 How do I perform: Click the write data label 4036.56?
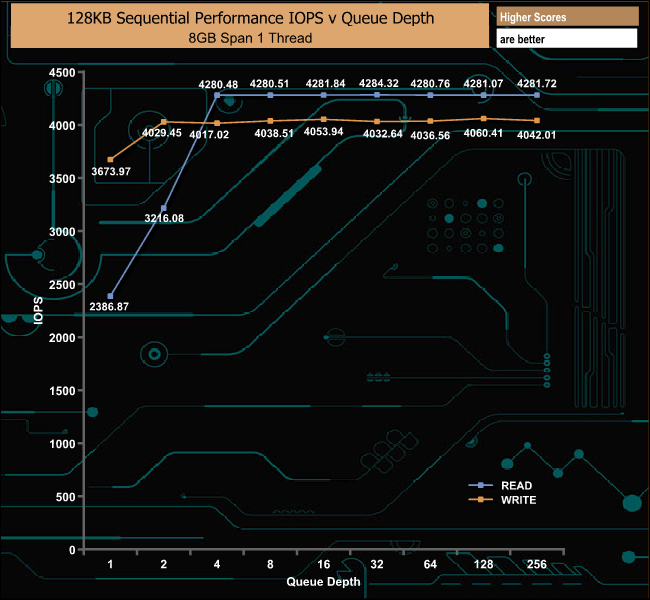[430, 136]
